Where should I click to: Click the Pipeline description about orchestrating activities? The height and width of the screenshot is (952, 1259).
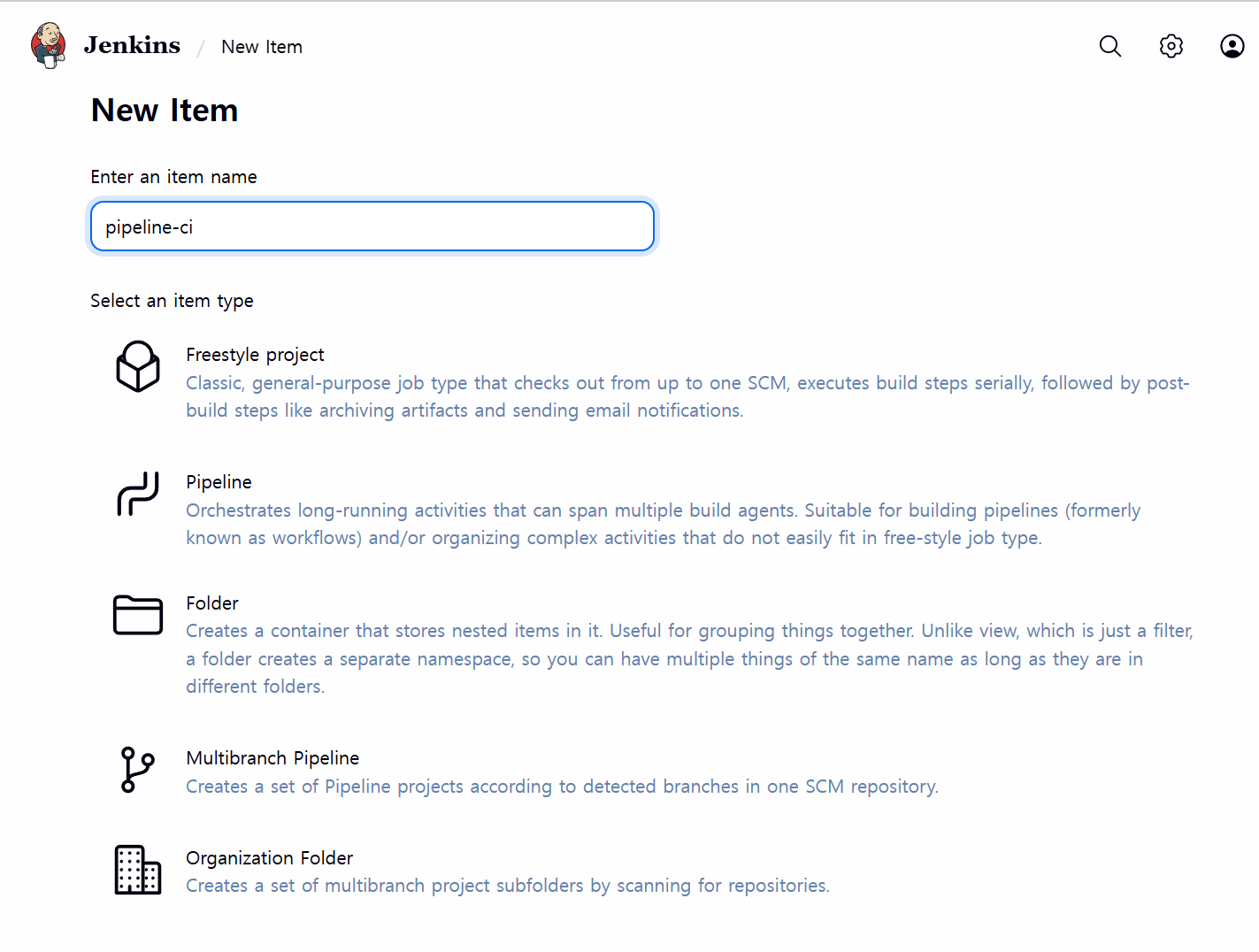663,524
